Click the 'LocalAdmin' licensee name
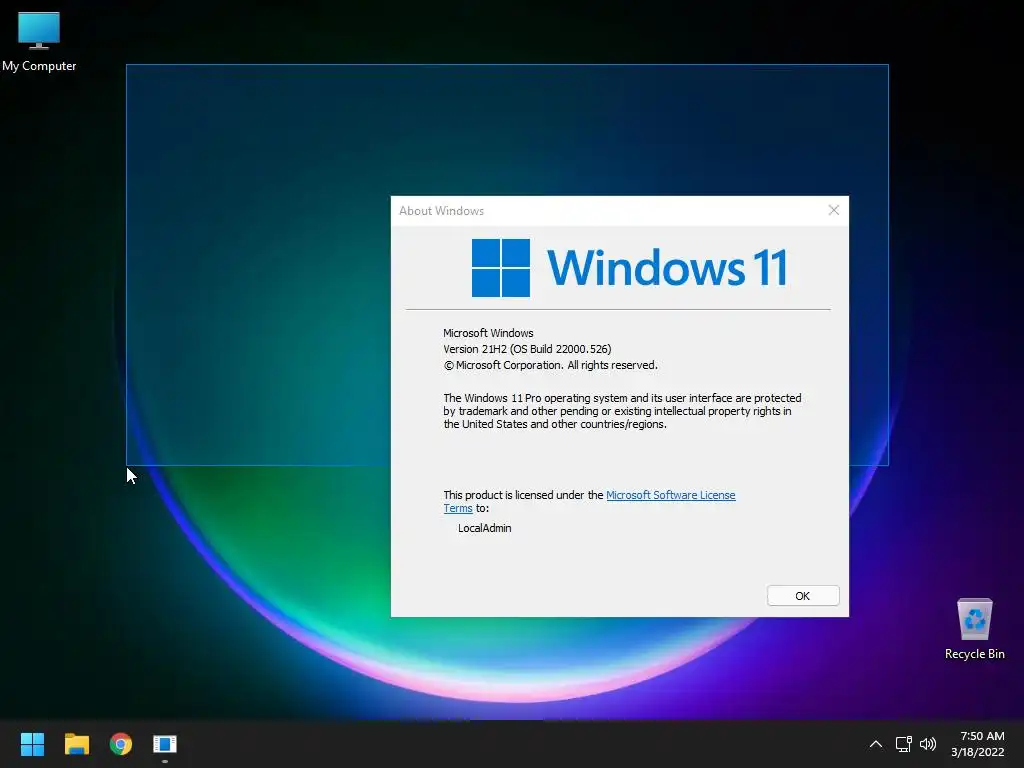 coord(485,528)
